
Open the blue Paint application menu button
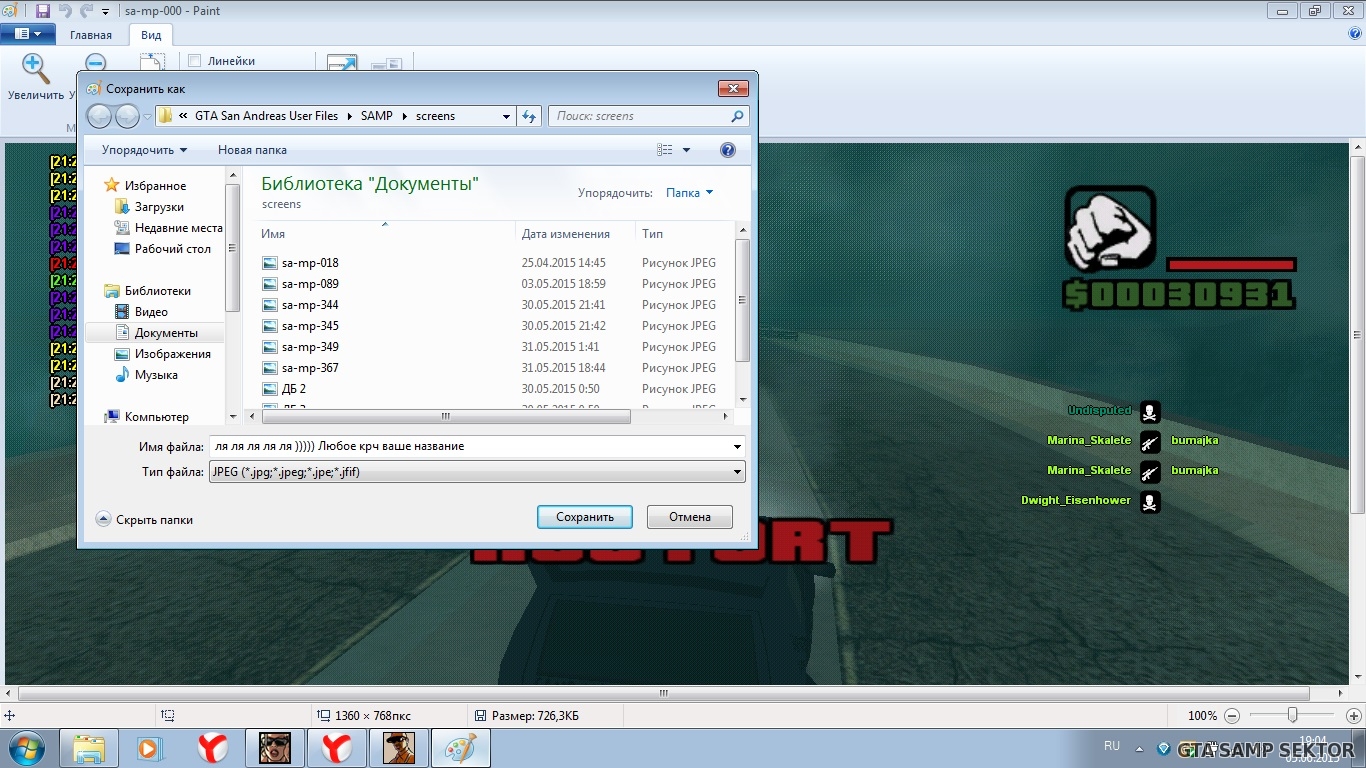[28, 34]
